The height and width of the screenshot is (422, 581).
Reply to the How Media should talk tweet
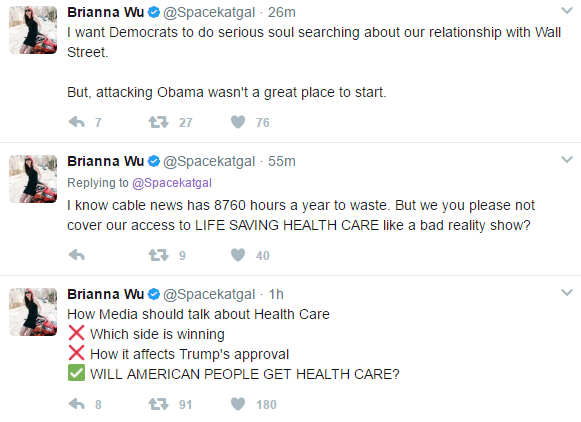pyautogui.click(x=77, y=404)
